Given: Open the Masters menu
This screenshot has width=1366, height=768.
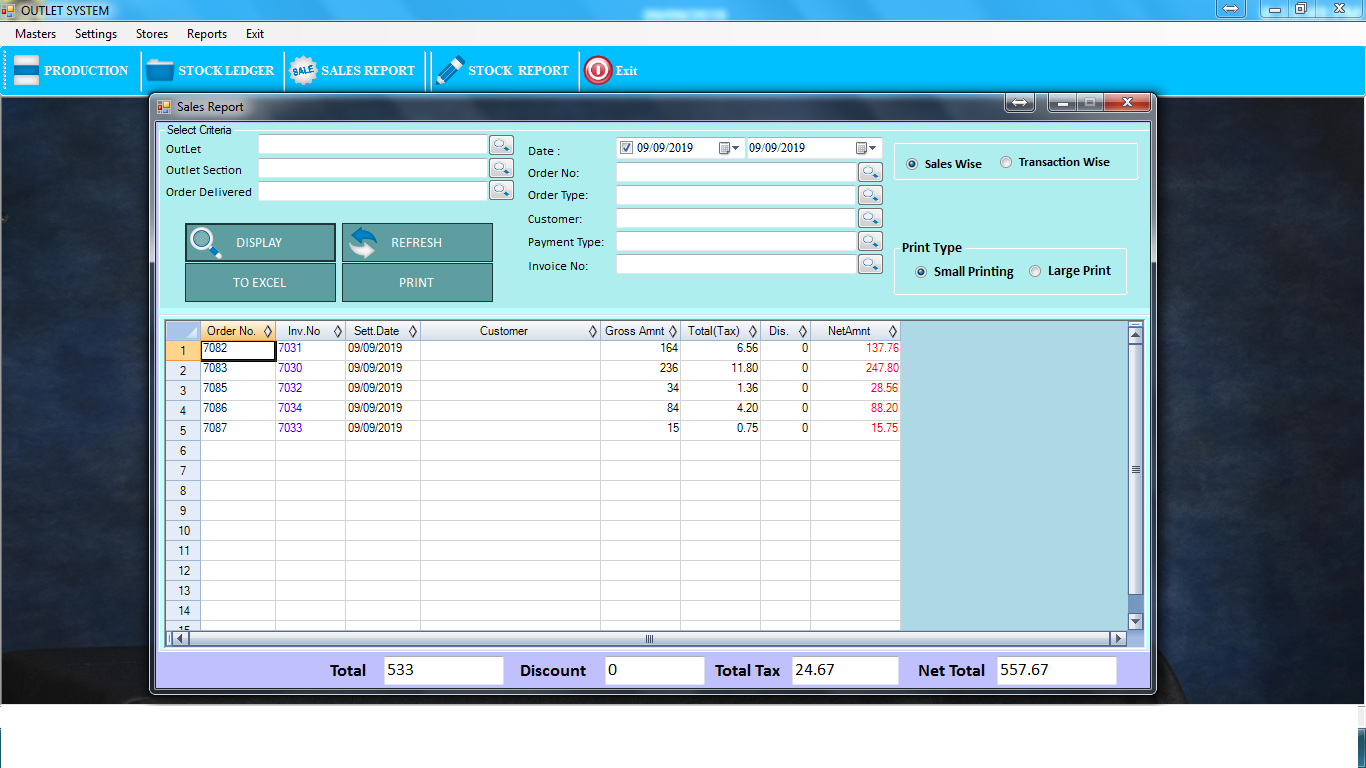Looking at the screenshot, I should click(x=36, y=34).
